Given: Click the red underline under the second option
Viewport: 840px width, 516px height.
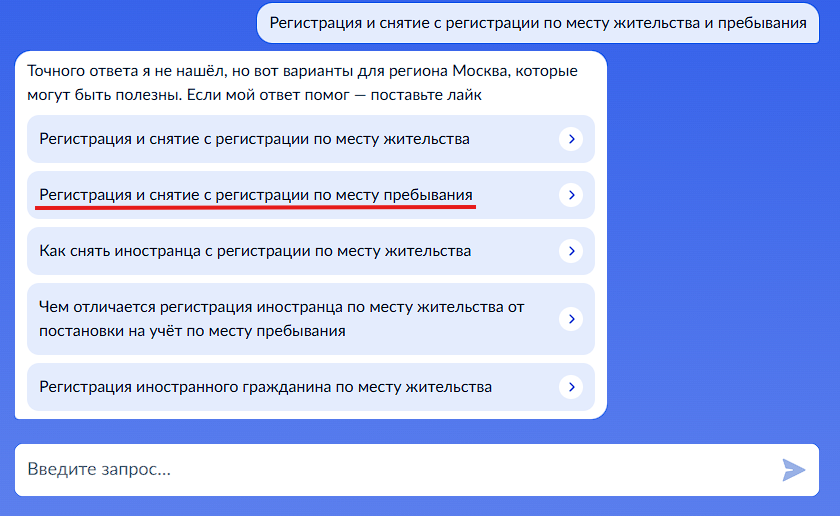Looking at the screenshot, I should point(256,207).
